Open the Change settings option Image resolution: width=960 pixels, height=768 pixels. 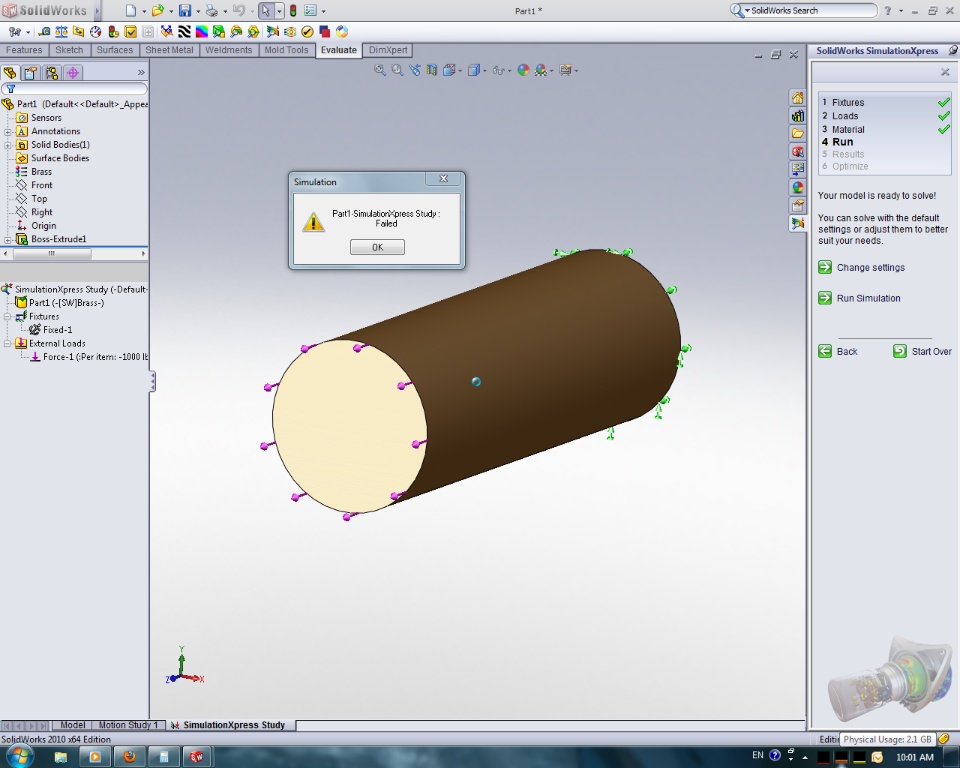click(870, 268)
